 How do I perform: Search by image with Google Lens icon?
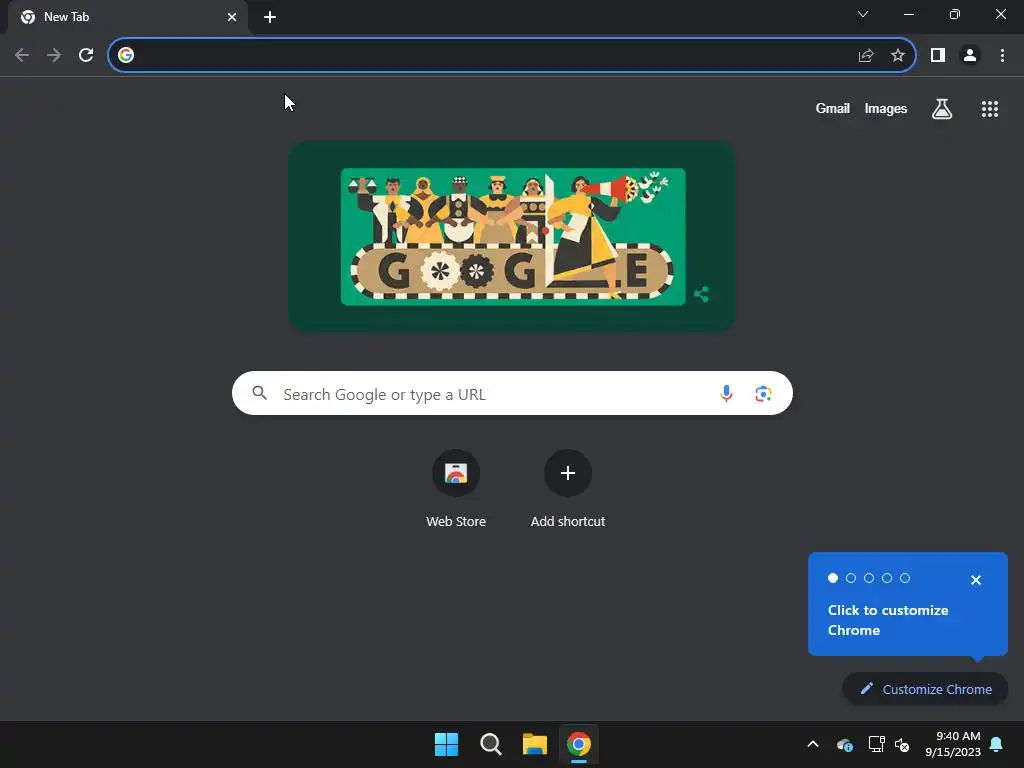click(763, 394)
